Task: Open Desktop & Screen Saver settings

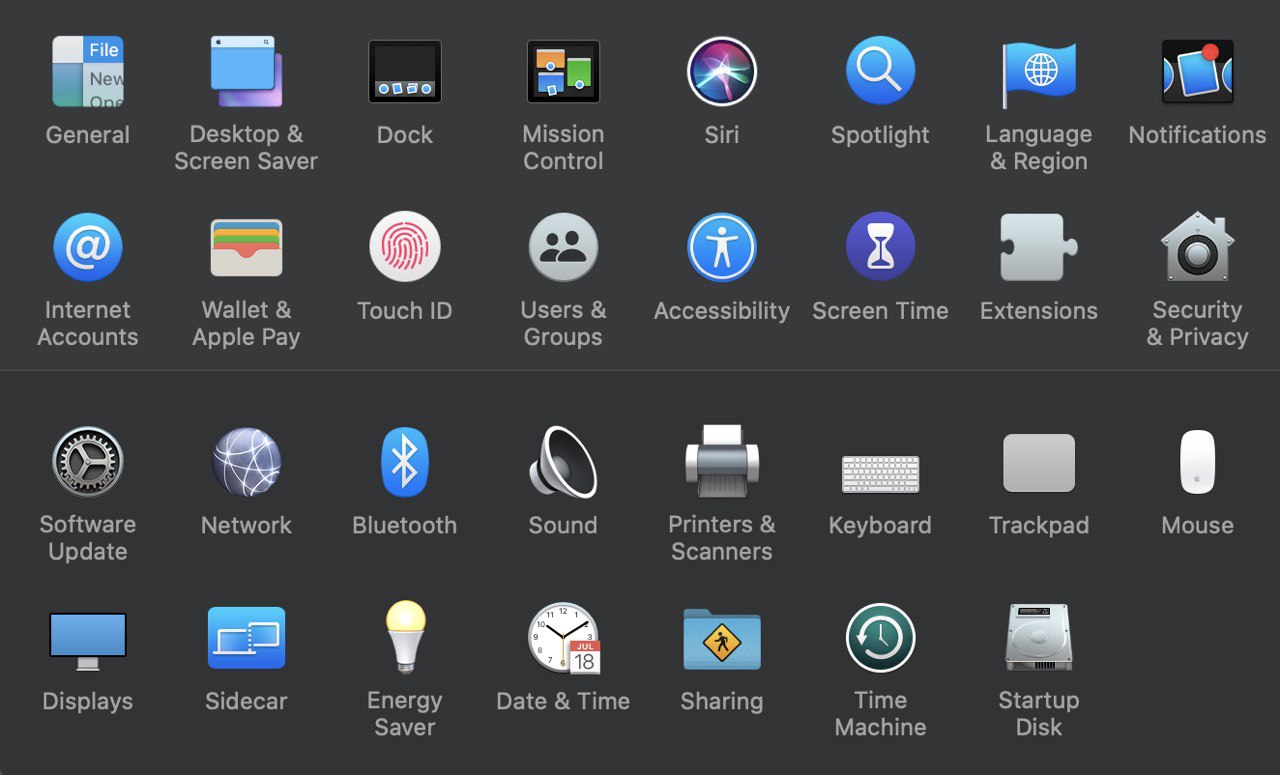Action: [x=246, y=72]
